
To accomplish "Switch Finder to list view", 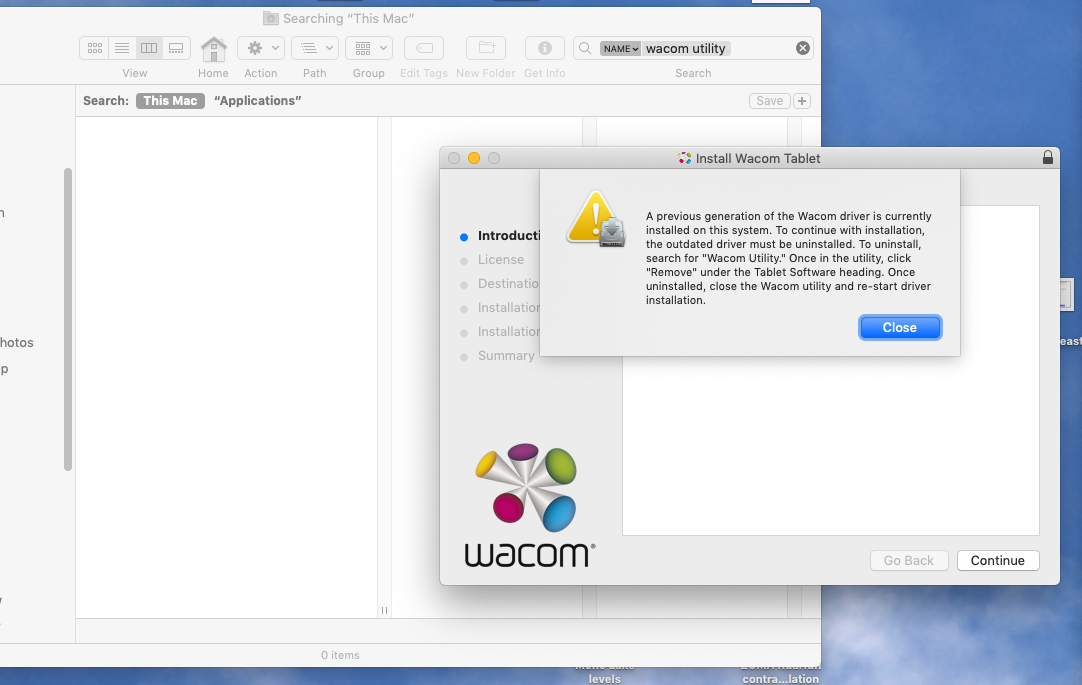I will [x=121, y=48].
